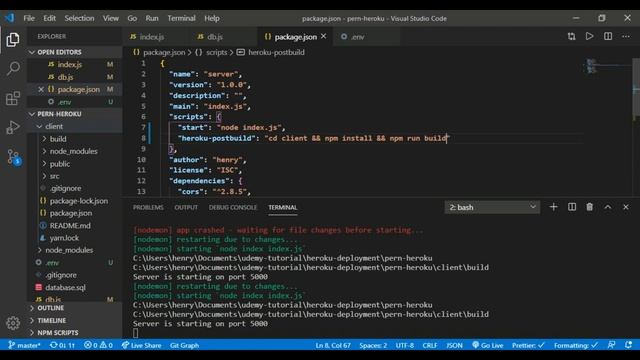Click Go Live in status bar

coord(487,345)
